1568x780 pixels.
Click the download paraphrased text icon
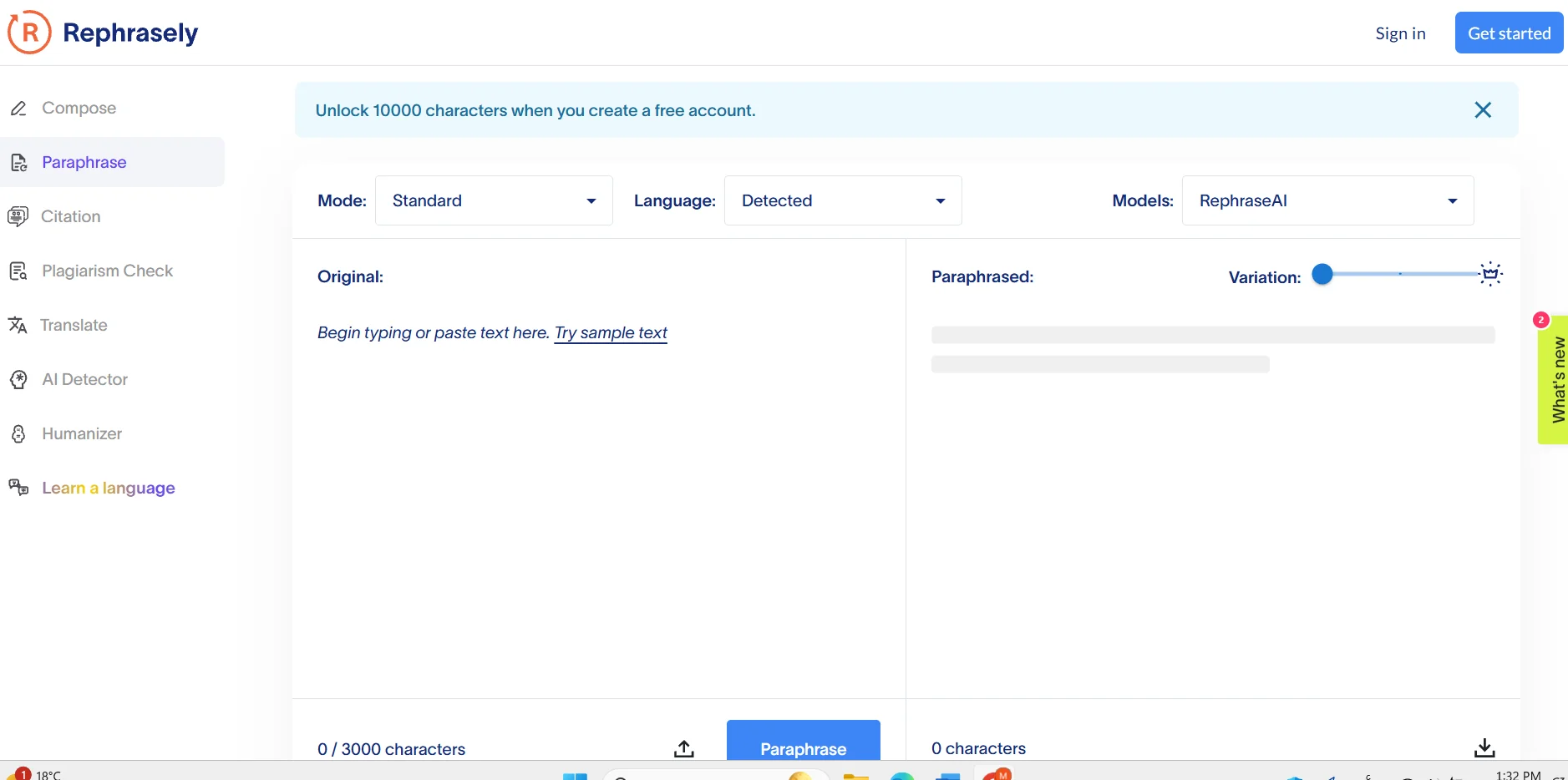(x=1484, y=747)
